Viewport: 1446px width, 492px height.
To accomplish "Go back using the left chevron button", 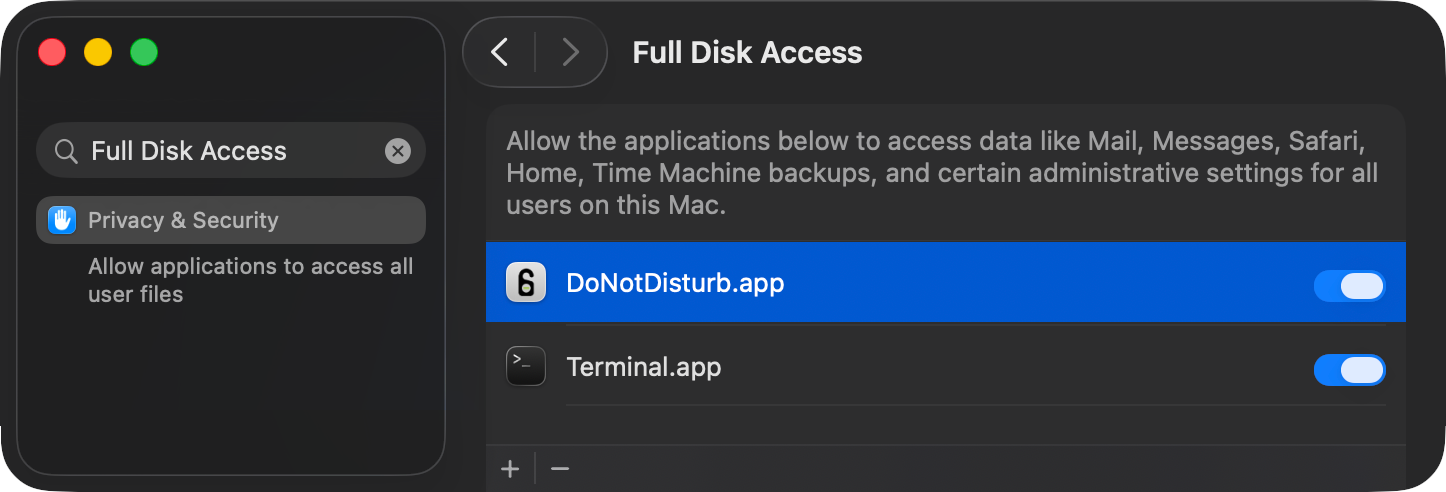I will 500,52.
